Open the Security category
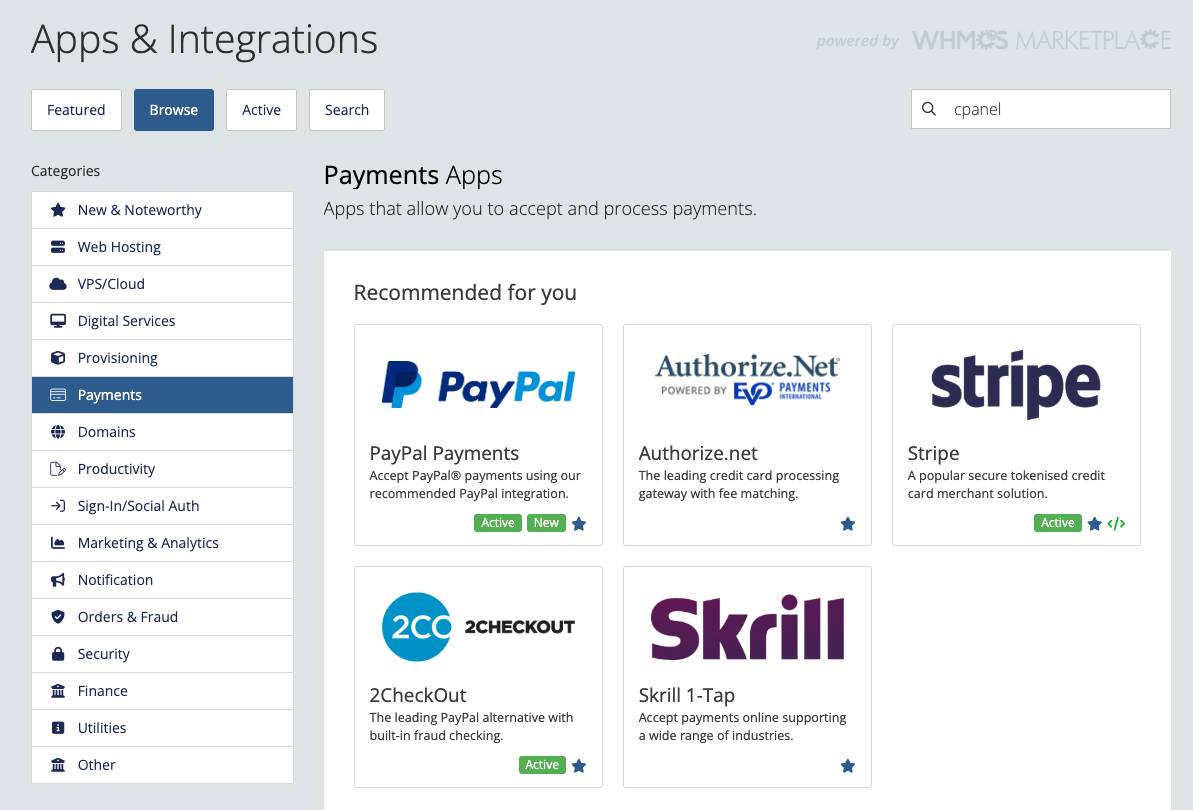The width and height of the screenshot is (1193, 810). 162,654
